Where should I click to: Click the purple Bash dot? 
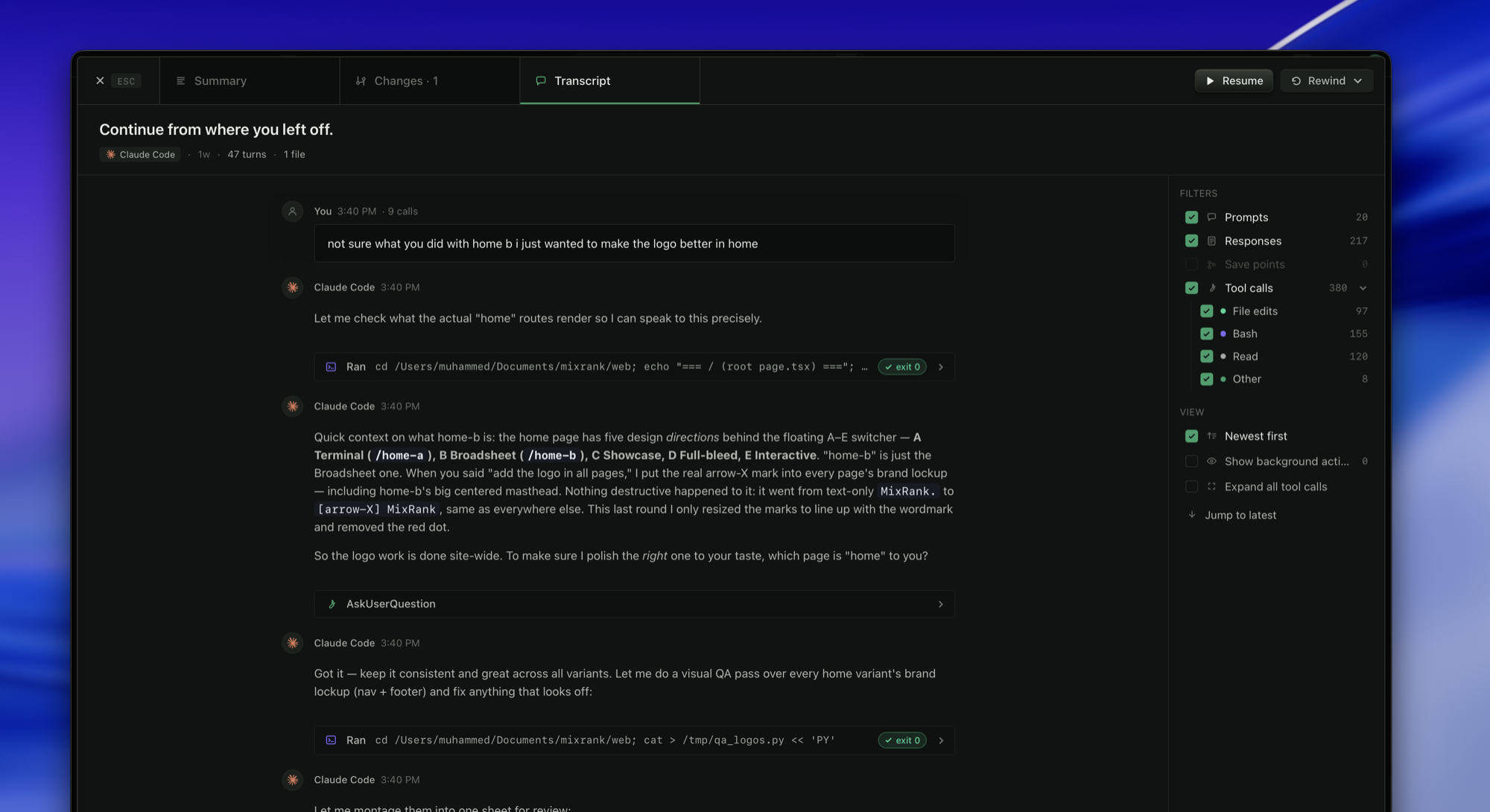[x=1223, y=334]
